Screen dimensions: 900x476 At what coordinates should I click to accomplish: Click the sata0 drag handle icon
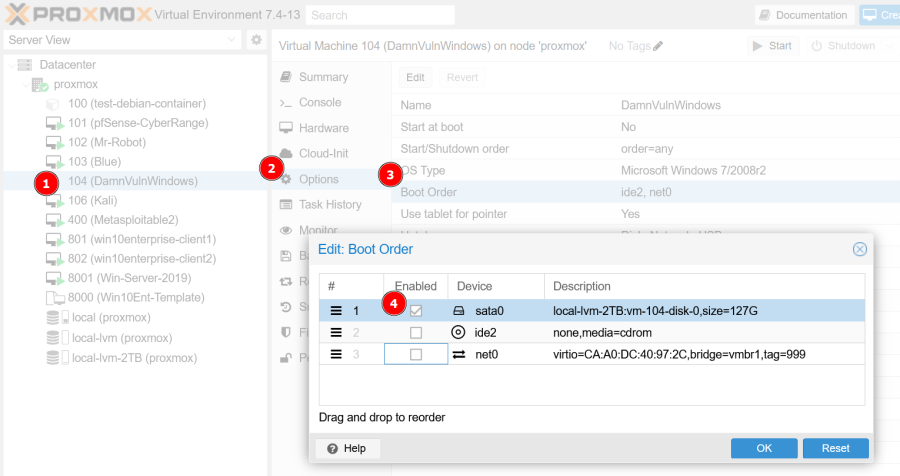(x=337, y=311)
